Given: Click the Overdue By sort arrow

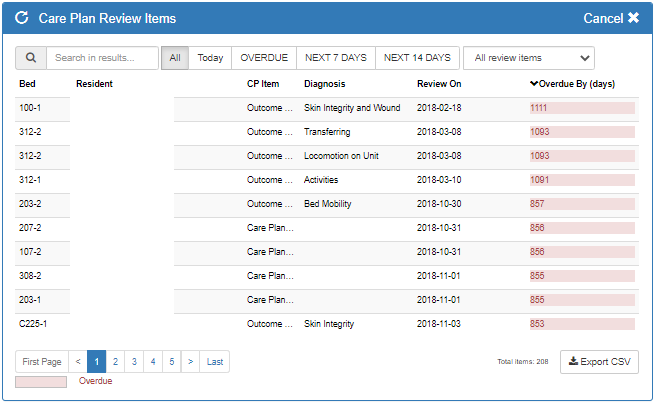Looking at the screenshot, I should pos(533,84).
